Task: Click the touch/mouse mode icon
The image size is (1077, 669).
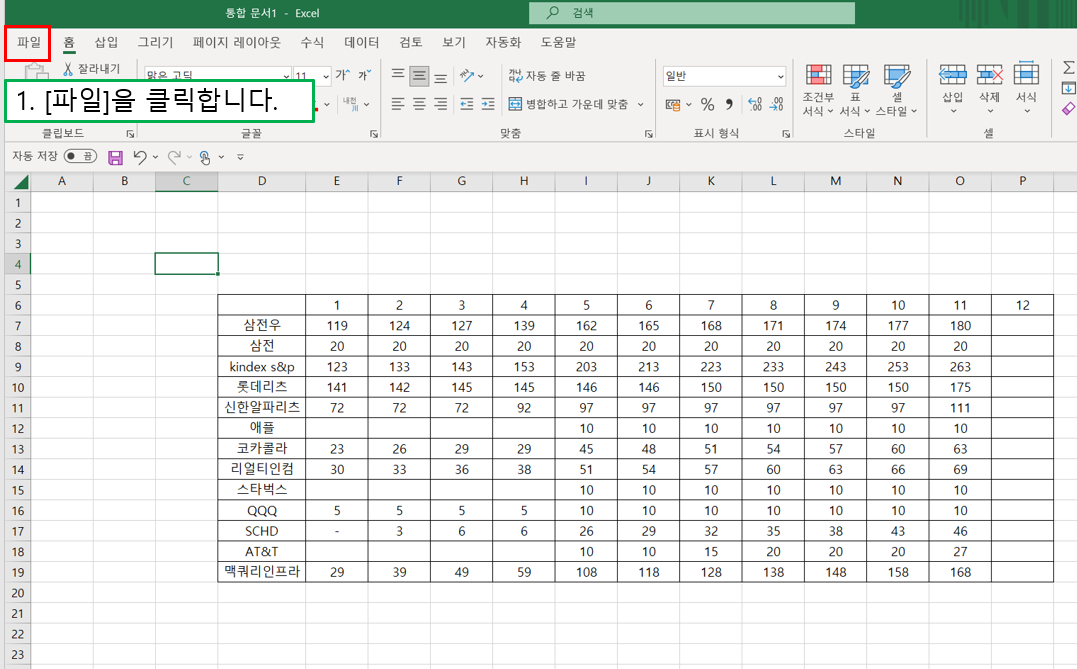Action: tap(205, 157)
